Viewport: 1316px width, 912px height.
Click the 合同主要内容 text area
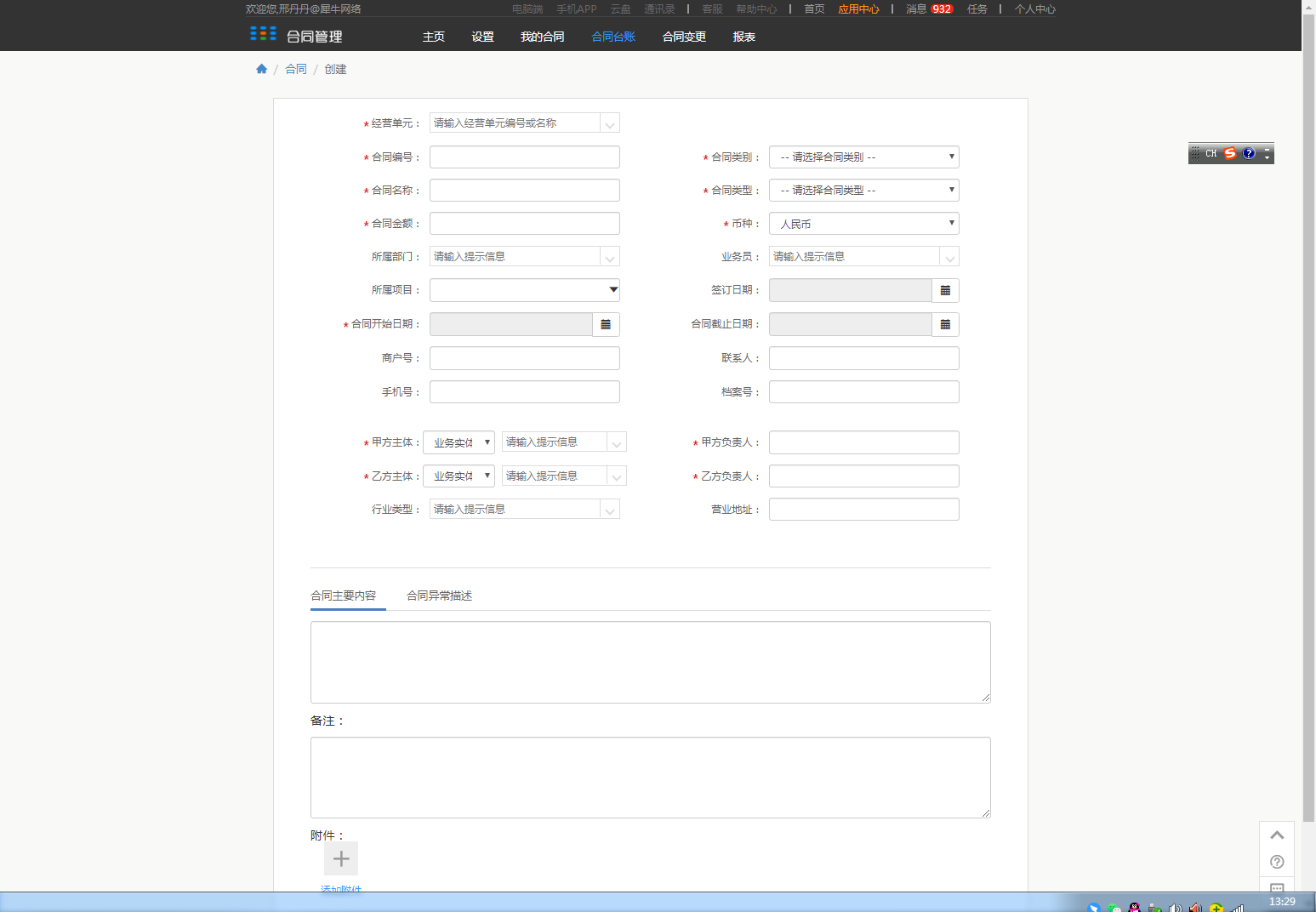(x=651, y=662)
